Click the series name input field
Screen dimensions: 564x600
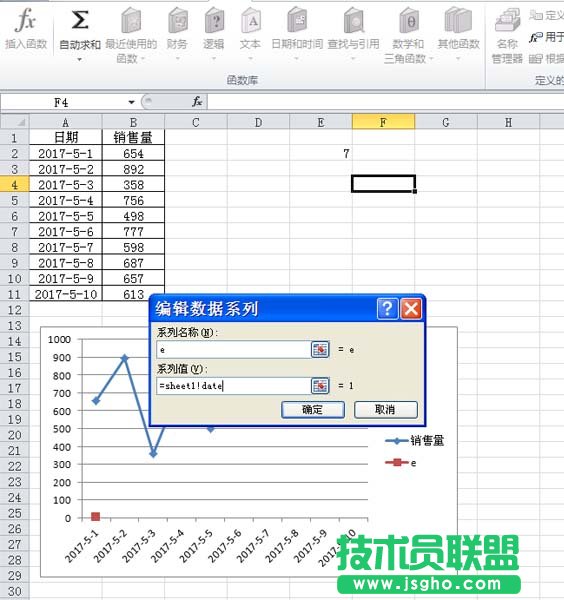click(234, 350)
